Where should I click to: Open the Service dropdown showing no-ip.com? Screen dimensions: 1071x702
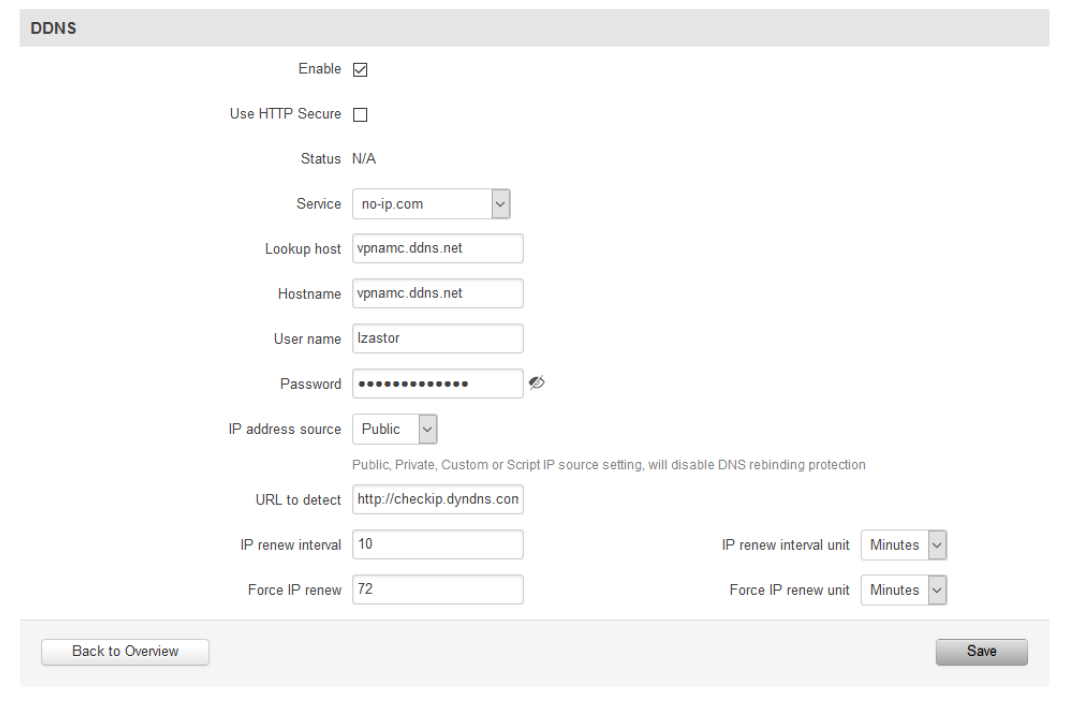[431, 204]
